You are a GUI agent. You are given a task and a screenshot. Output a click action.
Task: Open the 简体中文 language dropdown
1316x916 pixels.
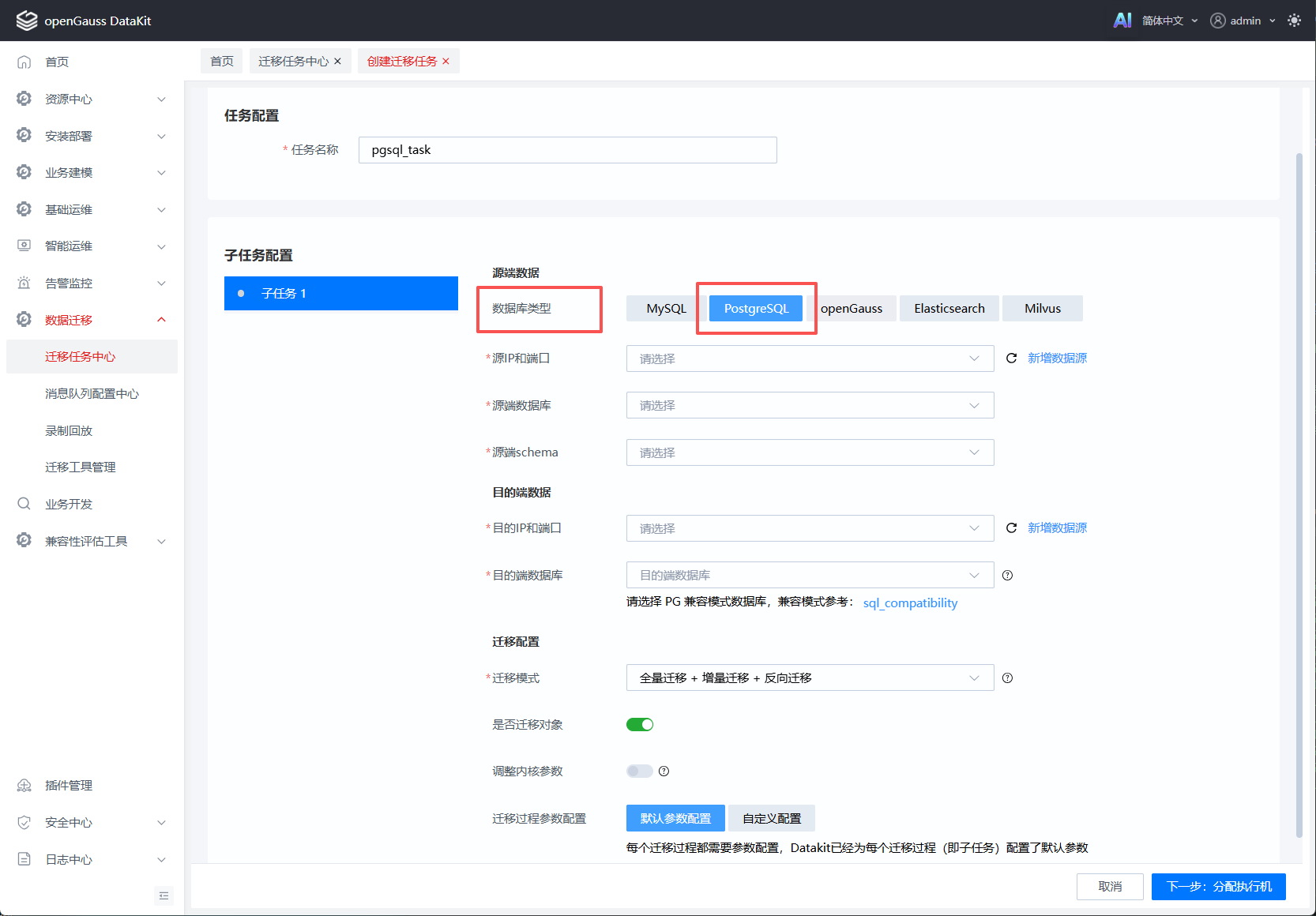coord(1170,21)
